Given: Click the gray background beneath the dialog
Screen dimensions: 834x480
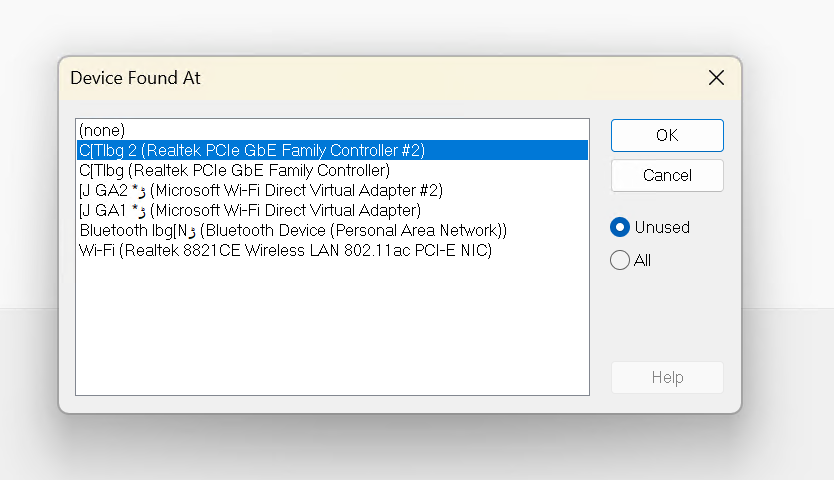Looking at the screenshot, I should (x=400, y=450).
